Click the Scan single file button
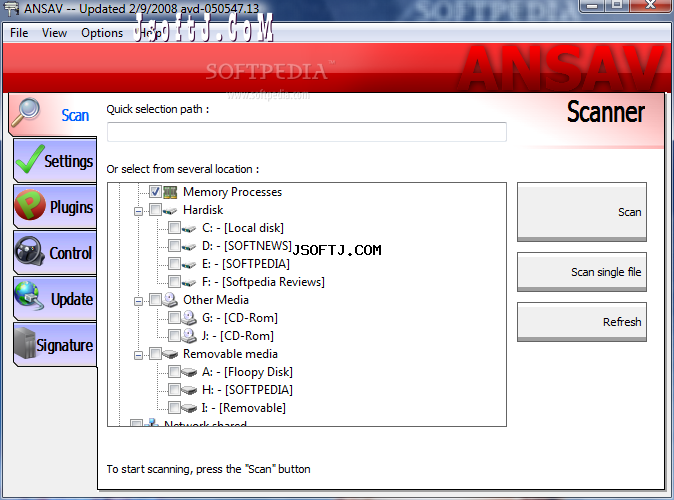 582,272
